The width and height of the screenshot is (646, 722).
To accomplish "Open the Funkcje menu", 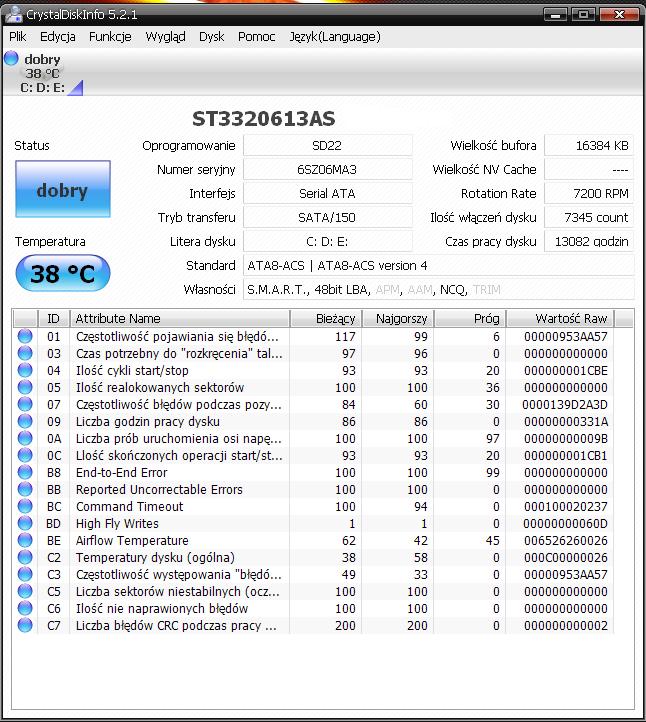I will [110, 37].
